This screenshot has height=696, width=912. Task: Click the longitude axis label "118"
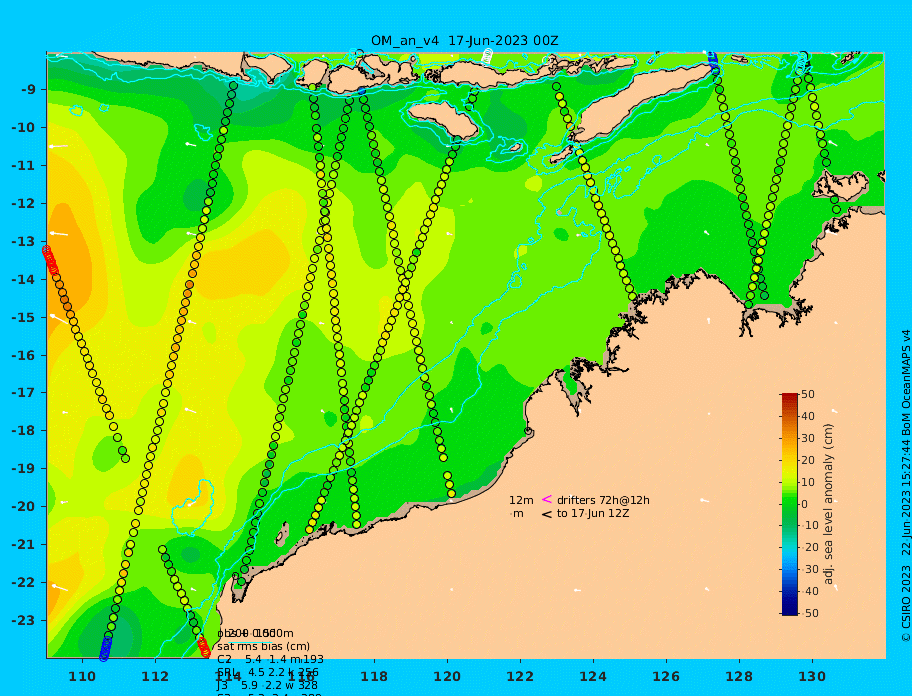(x=374, y=676)
